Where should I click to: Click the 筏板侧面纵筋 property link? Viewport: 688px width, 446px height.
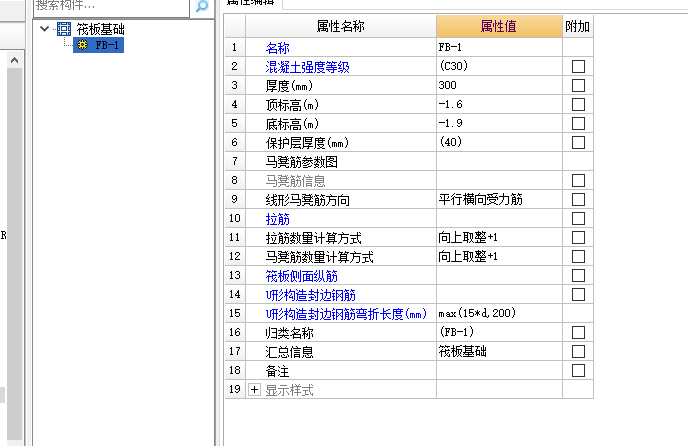[301, 276]
